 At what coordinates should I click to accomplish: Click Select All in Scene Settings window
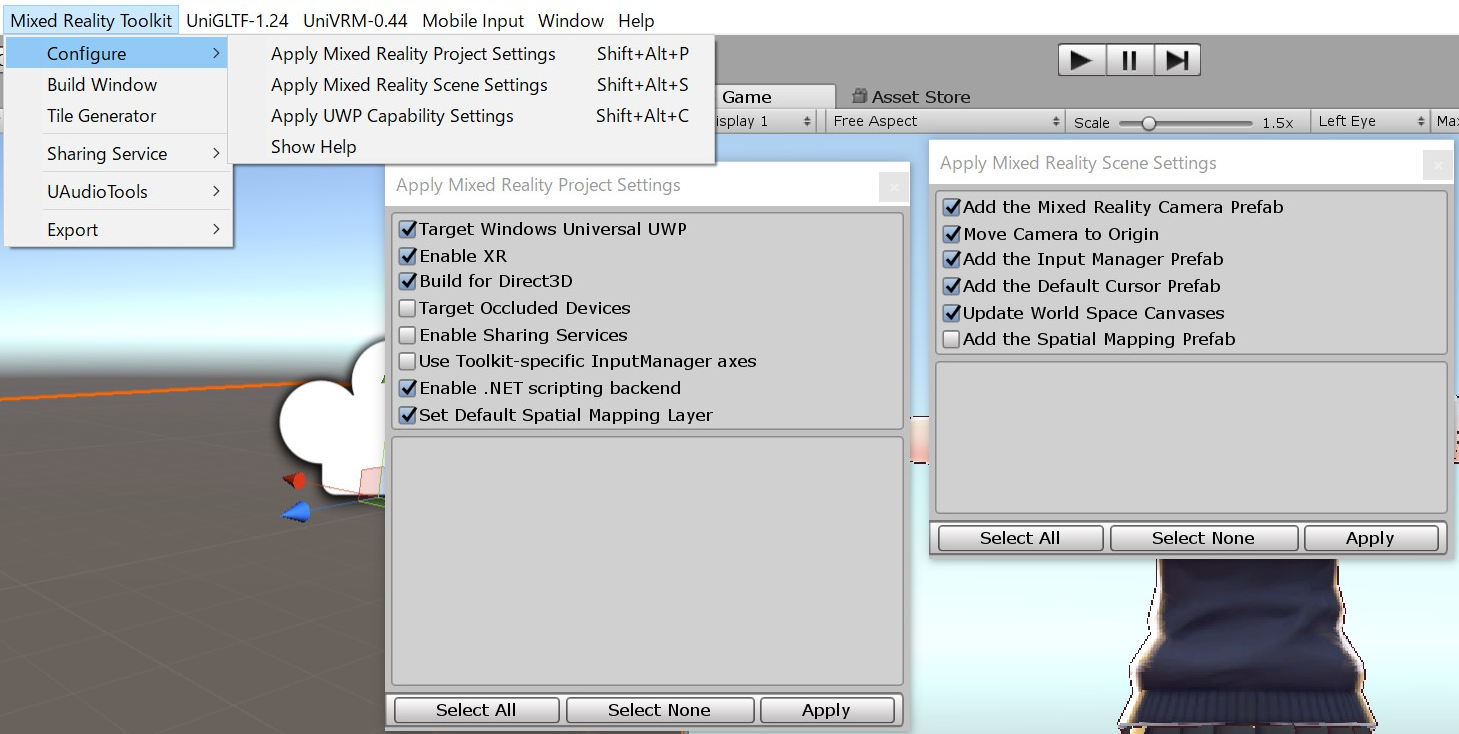click(x=1020, y=538)
